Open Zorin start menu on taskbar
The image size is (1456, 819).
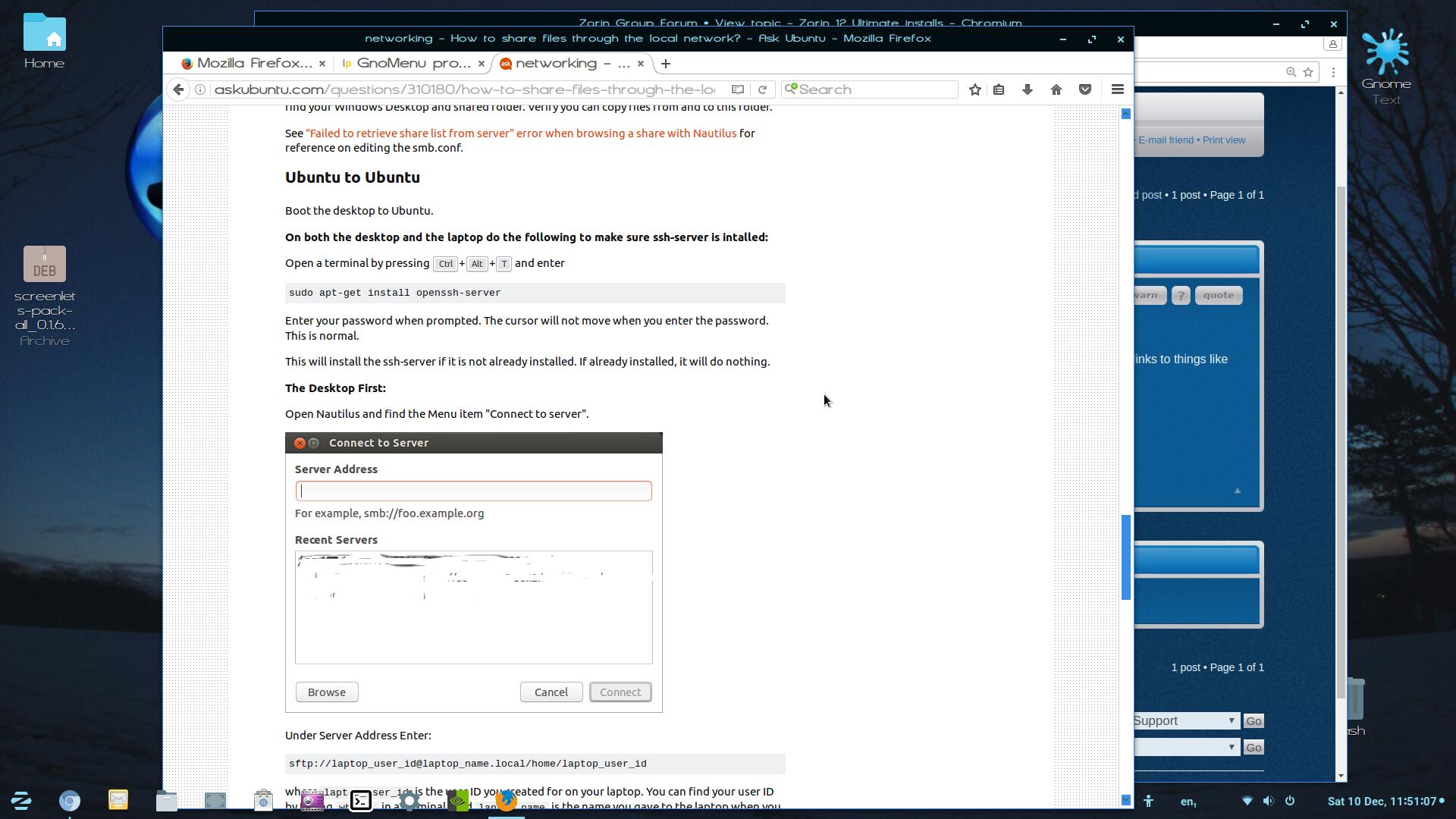21,800
